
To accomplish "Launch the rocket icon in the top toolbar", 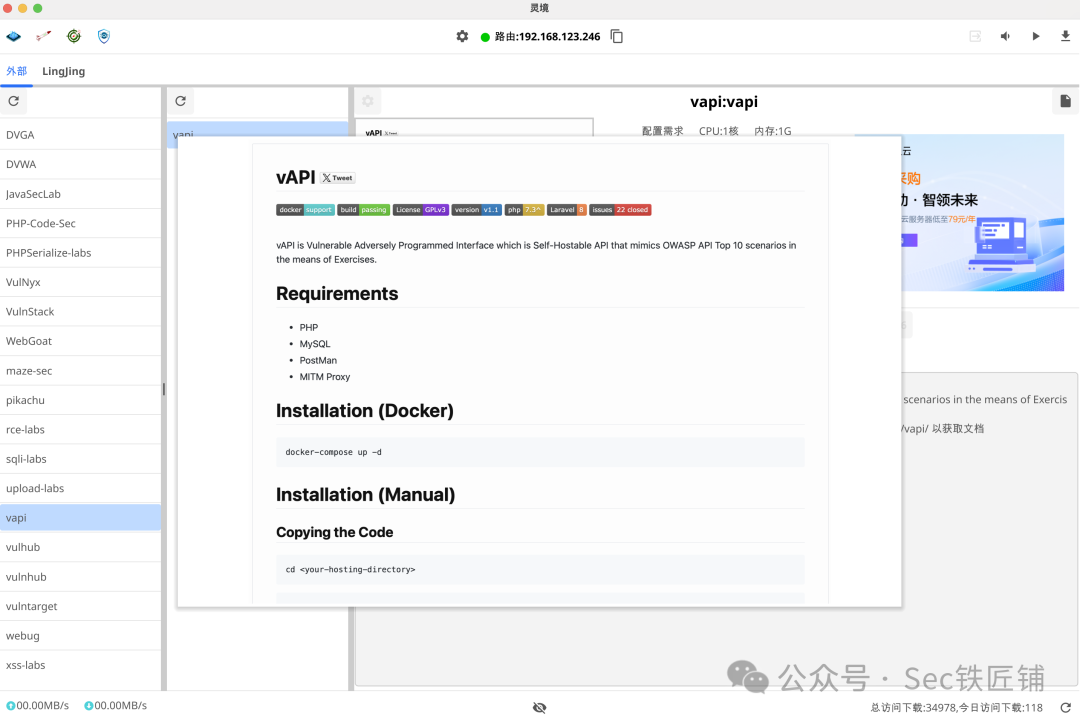I will pyautogui.click(x=44, y=35).
